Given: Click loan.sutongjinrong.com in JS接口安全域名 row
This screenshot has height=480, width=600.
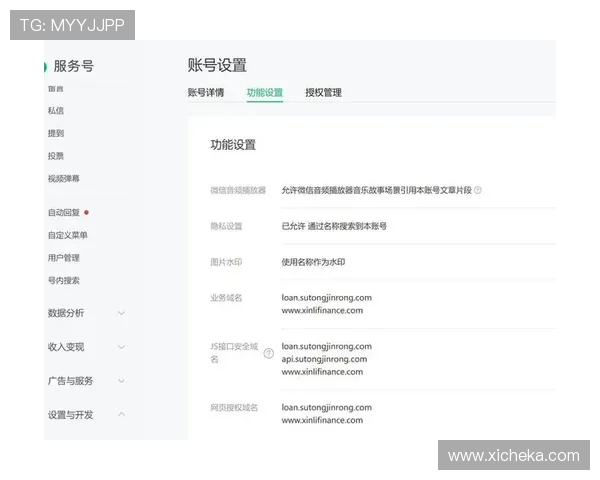Looking at the screenshot, I should tap(327, 346).
